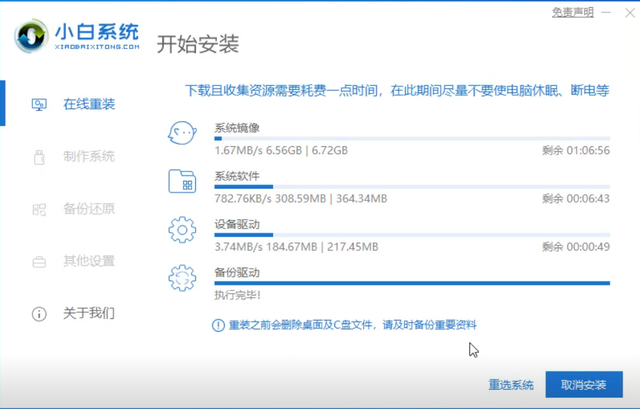The height and width of the screenshot is (409, 640).
Task: Click the 关于我们 info icon
Action: pos(39,314)
